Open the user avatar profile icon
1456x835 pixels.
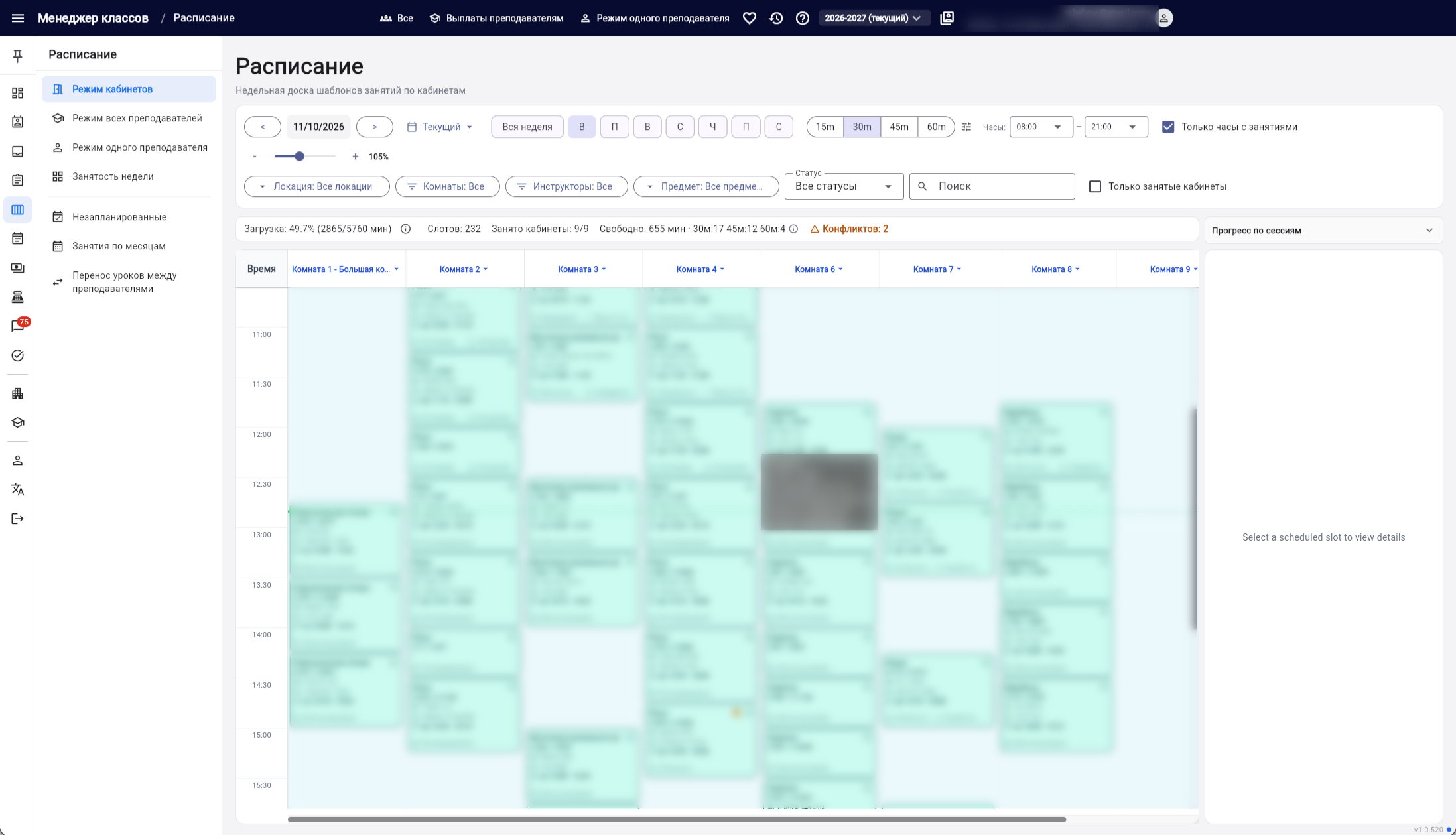tap(1164, 18)
